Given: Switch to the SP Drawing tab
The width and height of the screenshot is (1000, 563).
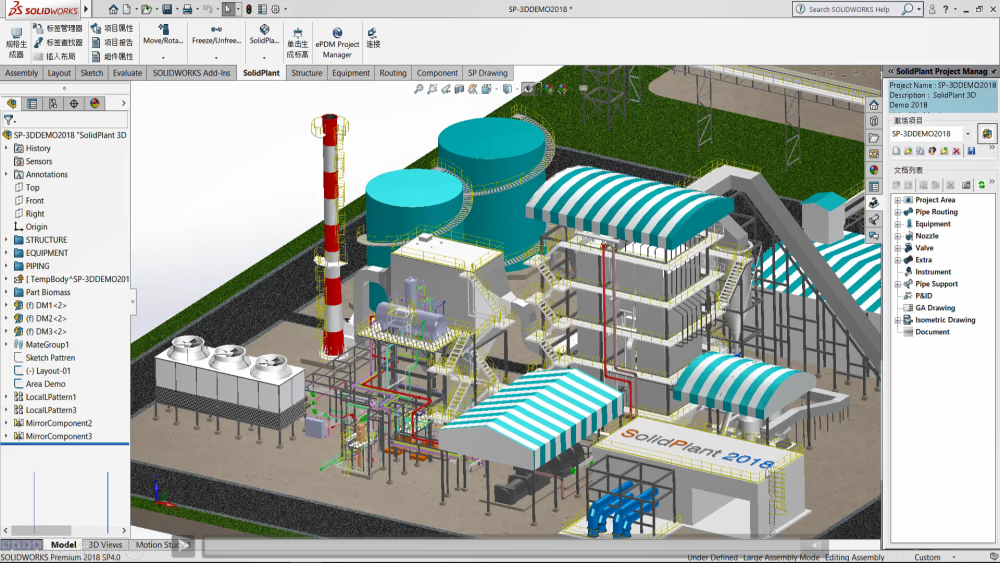Looking at the screenshot, I should [x=488, y=73].
